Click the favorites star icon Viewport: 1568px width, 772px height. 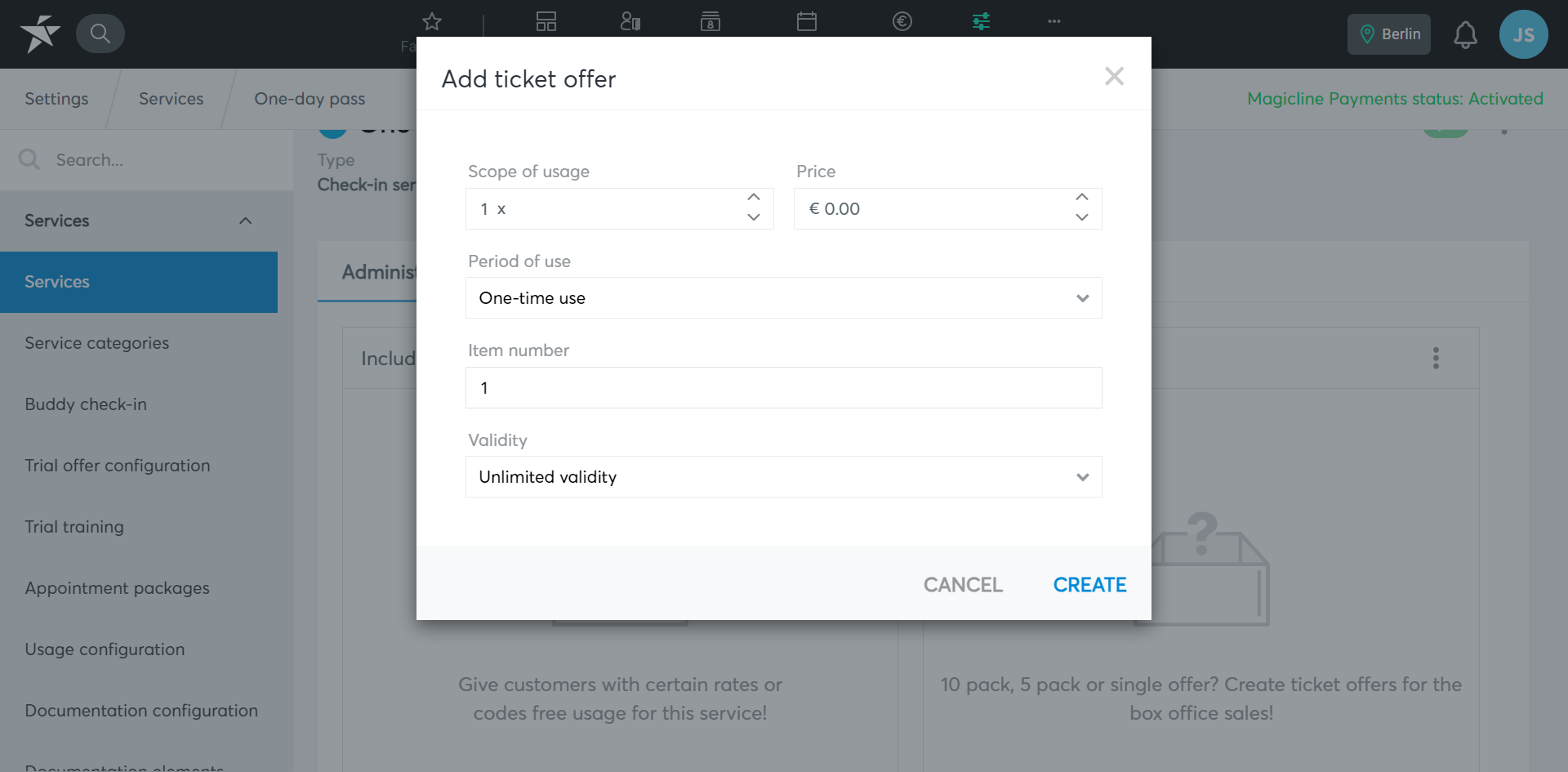pos(432,21)
